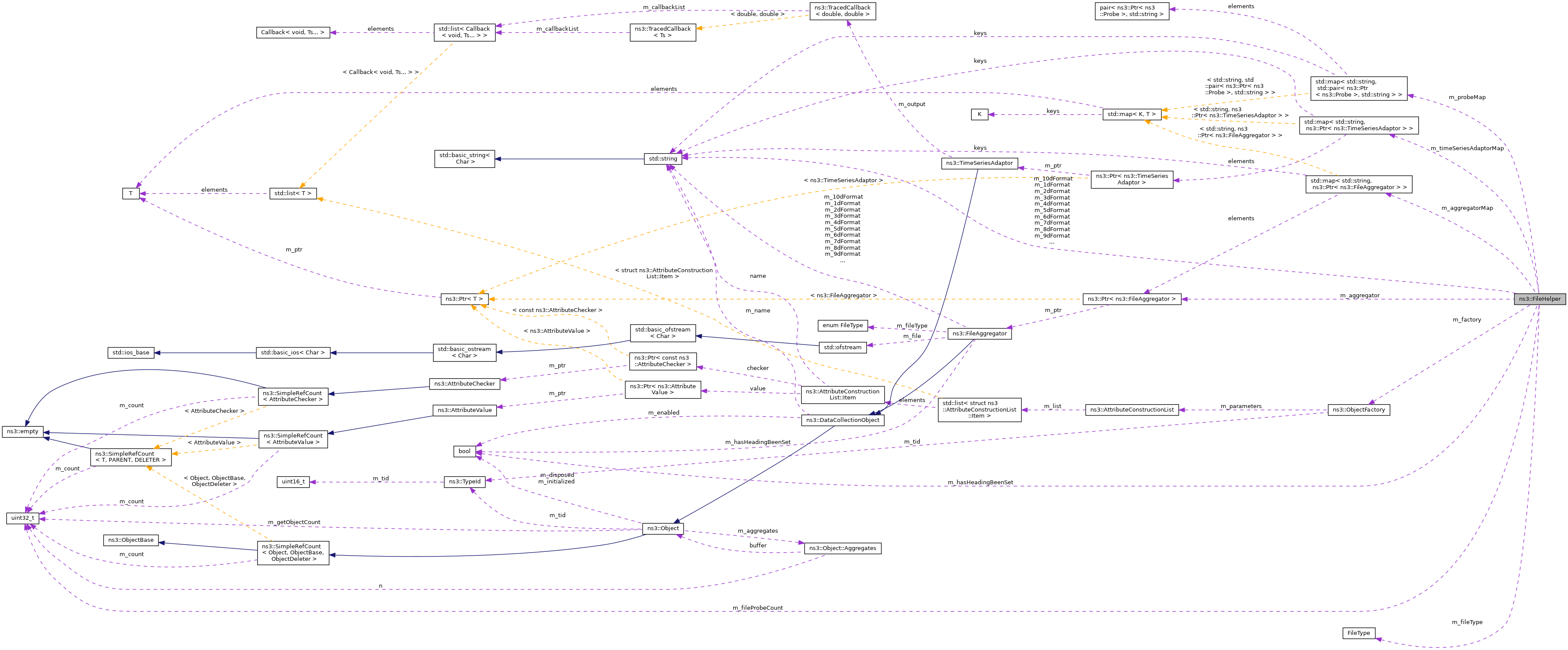The height and width of the screenshot is (650, 1568).
Task: Click the ns3::TypeId node
Action: click(x=465, y=482)
